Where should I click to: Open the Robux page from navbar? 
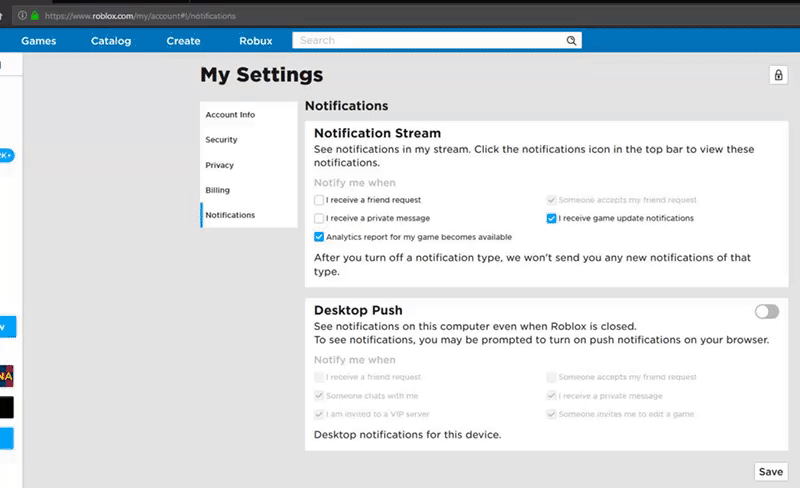pos(256,41)
